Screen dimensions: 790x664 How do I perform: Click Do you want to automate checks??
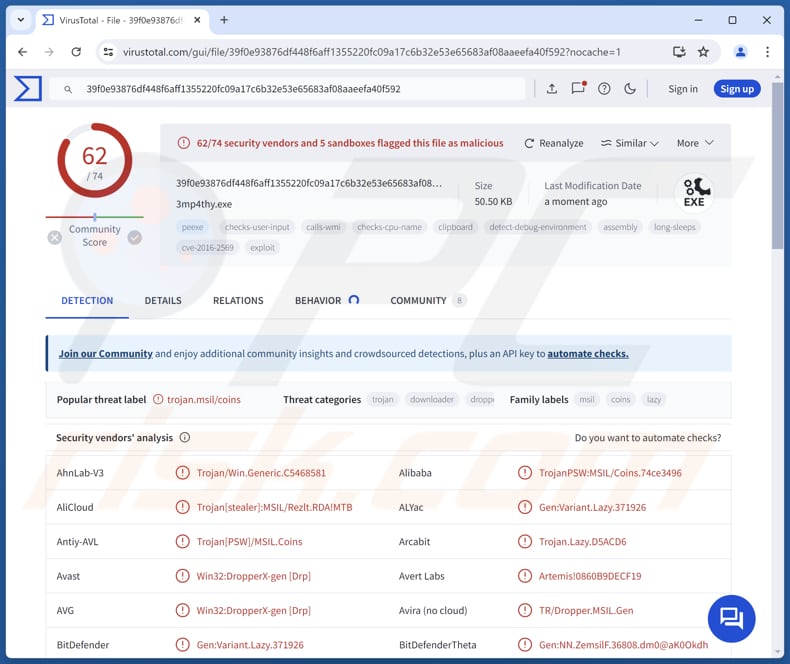[647, 438]
